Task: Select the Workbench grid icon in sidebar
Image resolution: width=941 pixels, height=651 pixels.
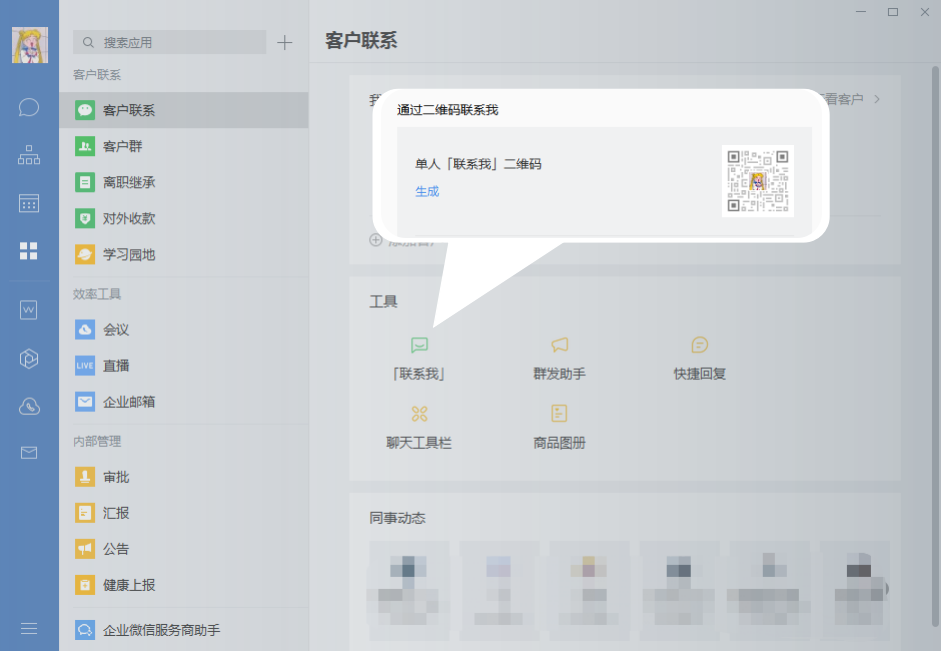Action: 29,251
